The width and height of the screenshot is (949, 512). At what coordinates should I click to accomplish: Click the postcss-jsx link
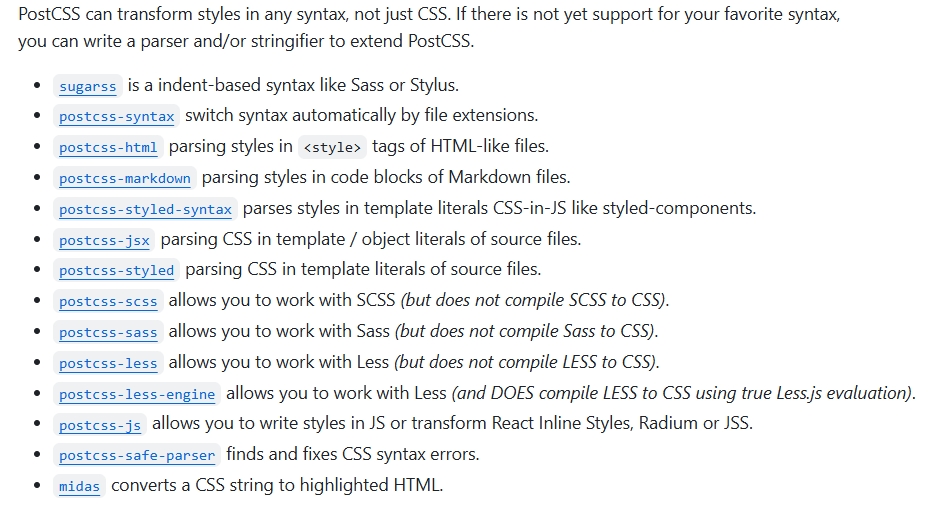tap(104, 240)
